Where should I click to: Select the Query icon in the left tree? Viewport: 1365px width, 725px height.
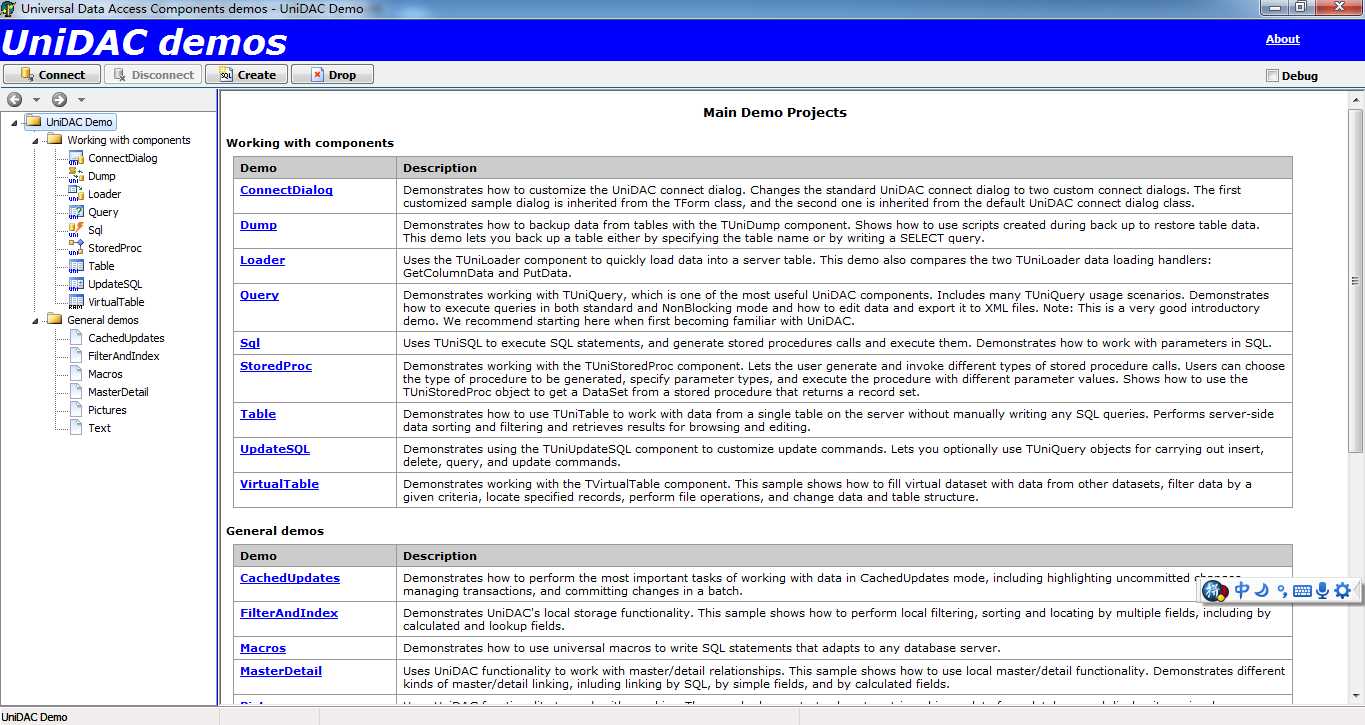pyautogui.click(x=76, y=212)
